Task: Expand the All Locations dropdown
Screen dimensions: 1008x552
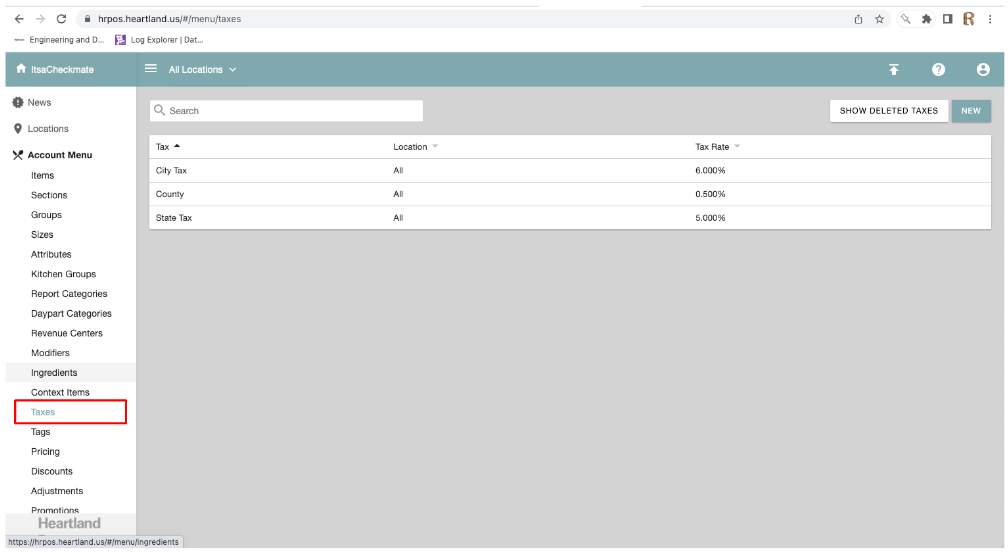Action: click(203, 70)
